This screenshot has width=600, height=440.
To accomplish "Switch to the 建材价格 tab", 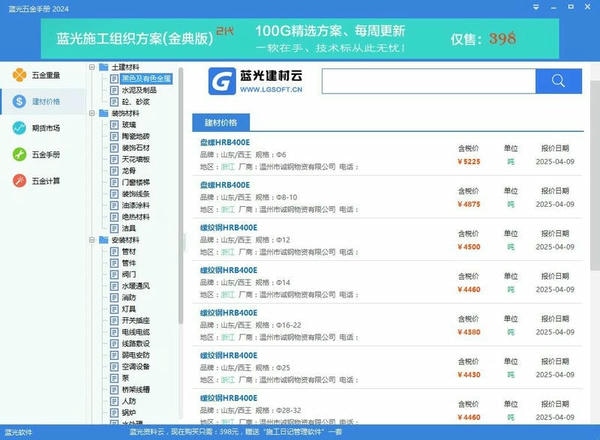I will 221,122.
